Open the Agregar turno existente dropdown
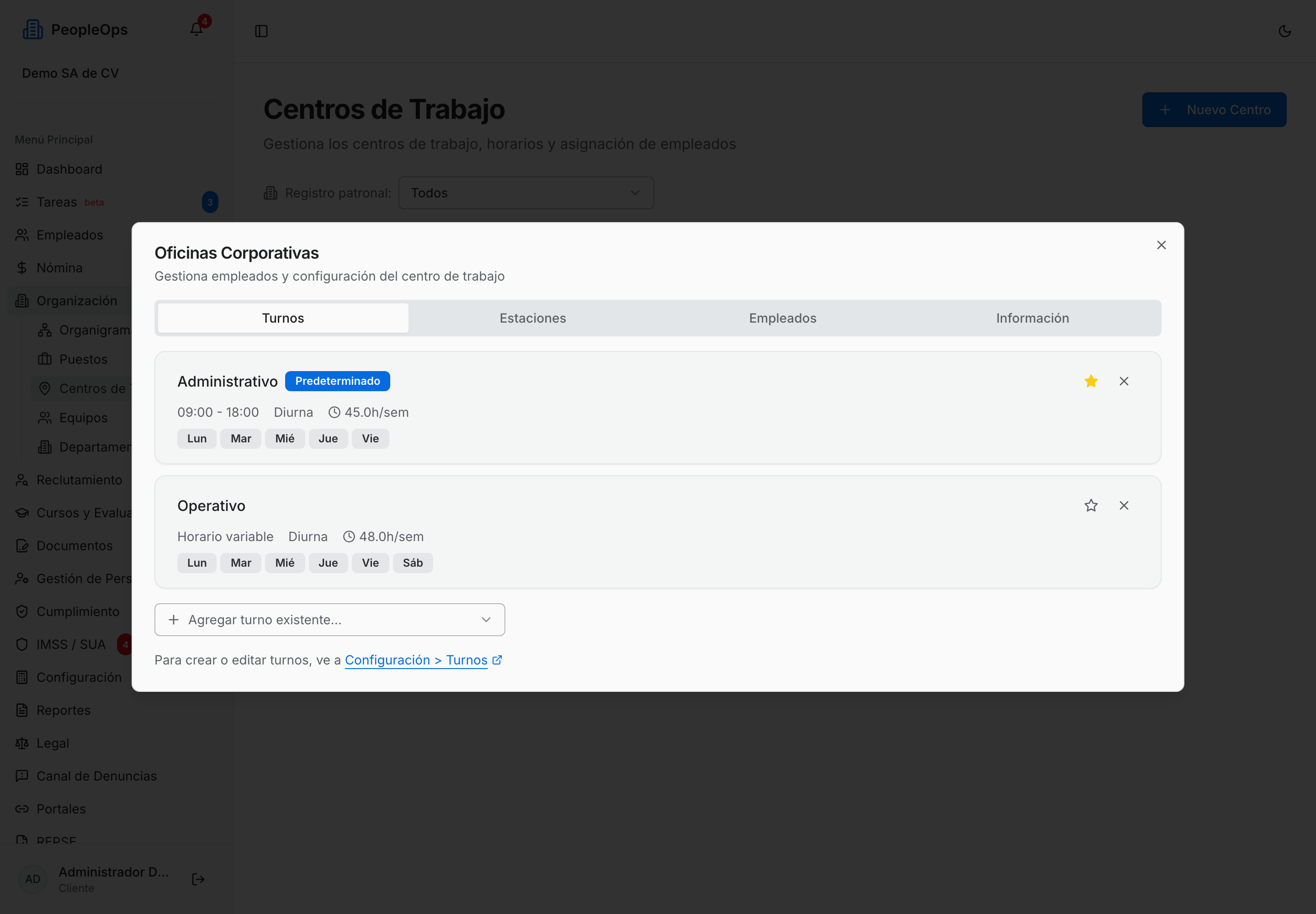The image size is (1316, 914). (329, 620)
